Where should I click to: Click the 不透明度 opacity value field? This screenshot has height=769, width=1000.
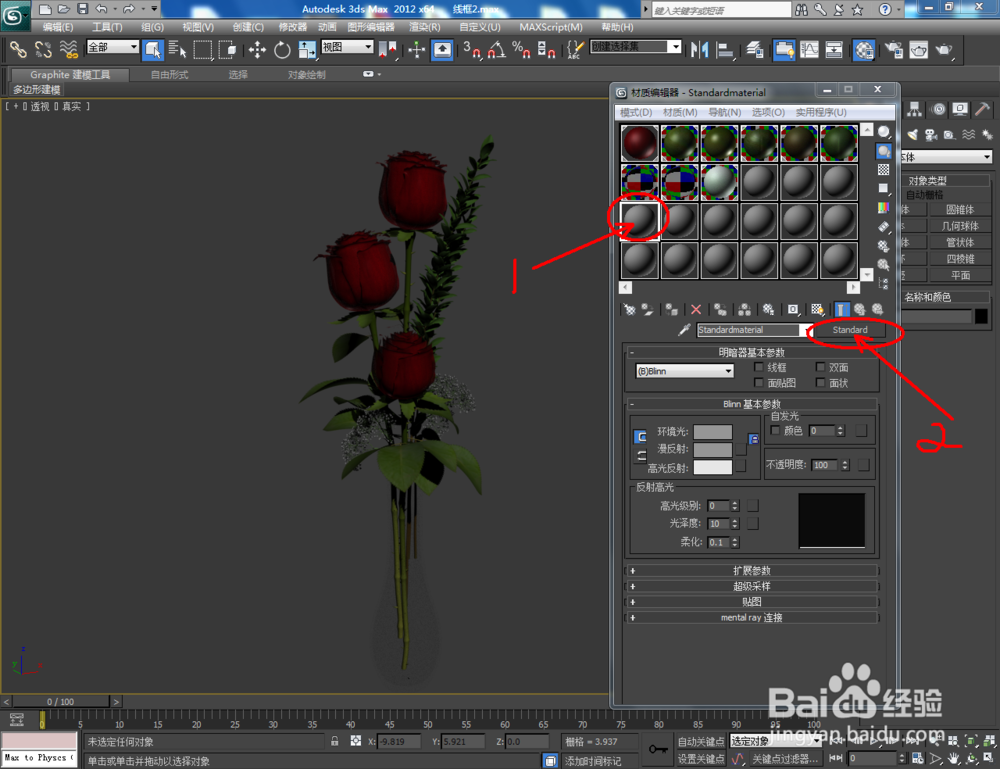point(825,465)
